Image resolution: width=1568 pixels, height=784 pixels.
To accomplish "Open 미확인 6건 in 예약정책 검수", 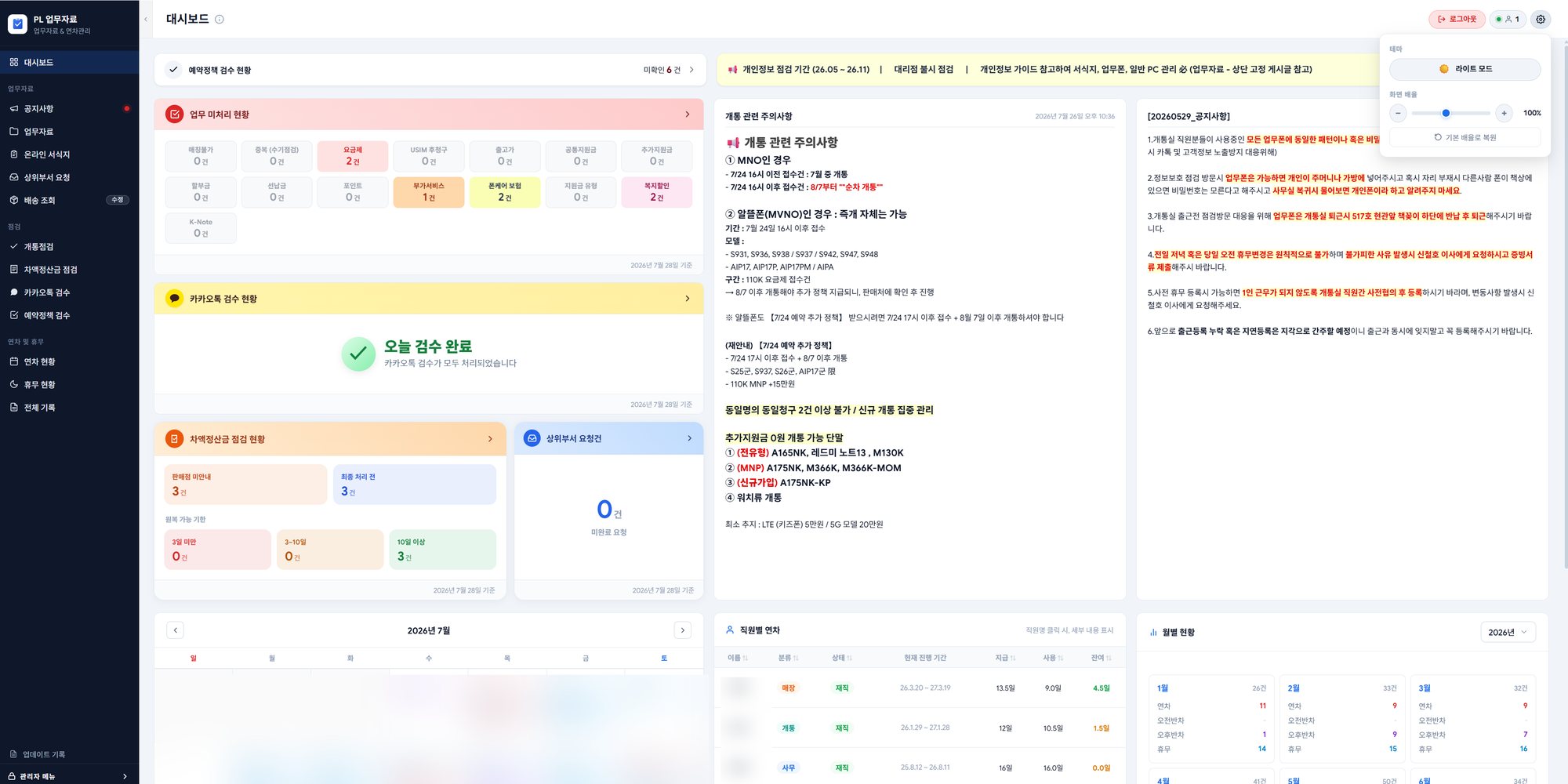I will 669,70.
